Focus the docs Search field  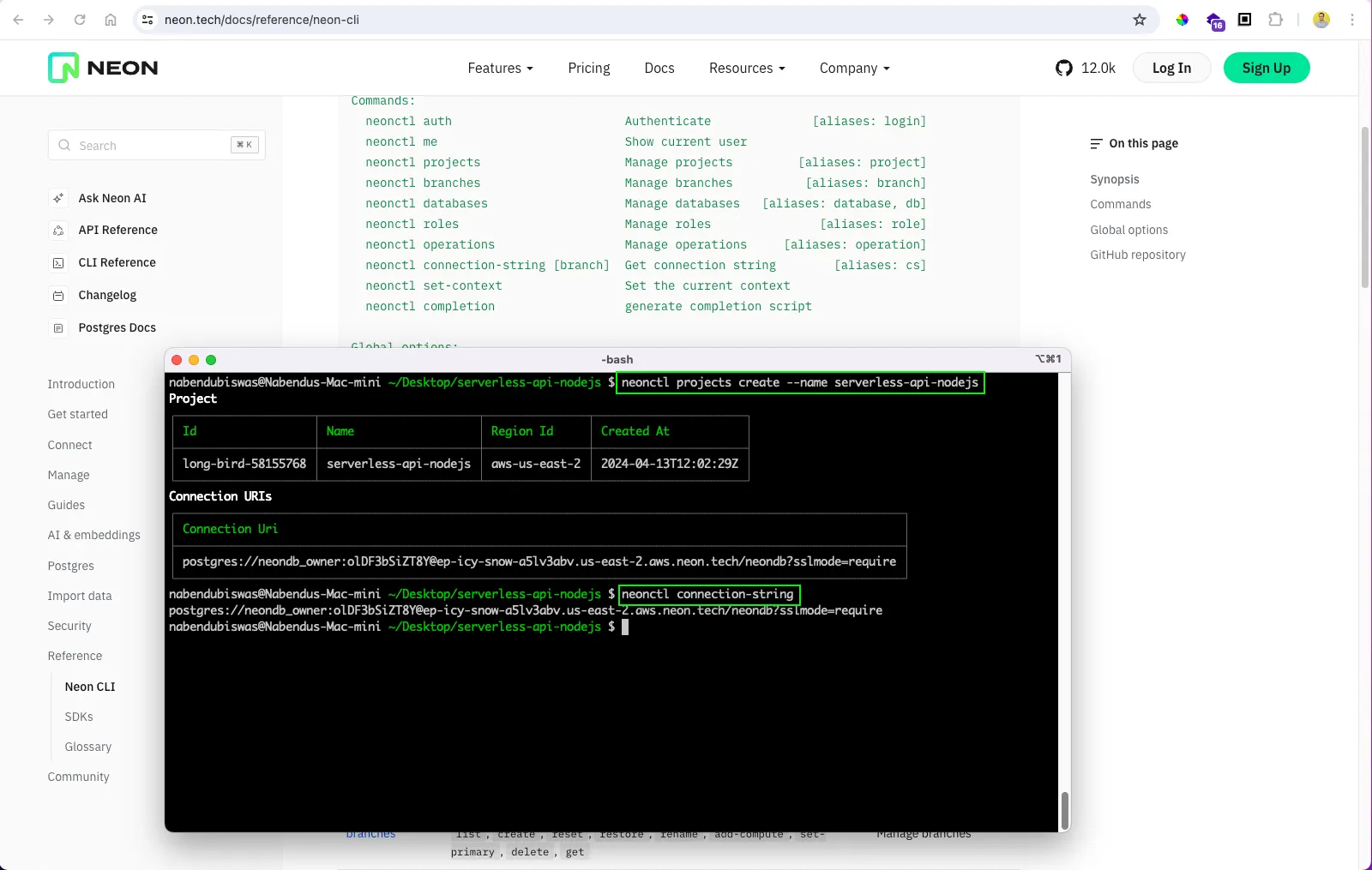tap(157, 145)
